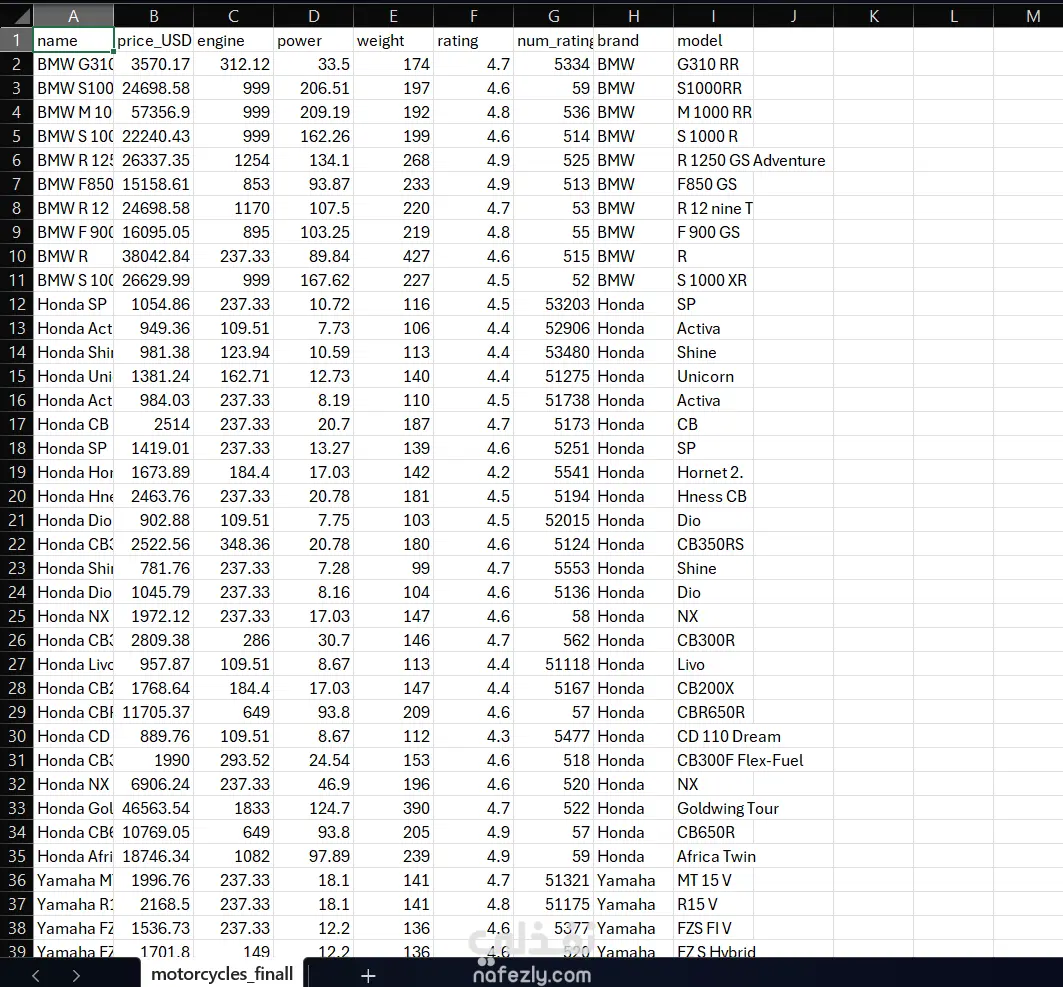Select the 'R 1250 GS Adventure' model cell
Screen dimensions: 1063x987
tap(751, 160)
